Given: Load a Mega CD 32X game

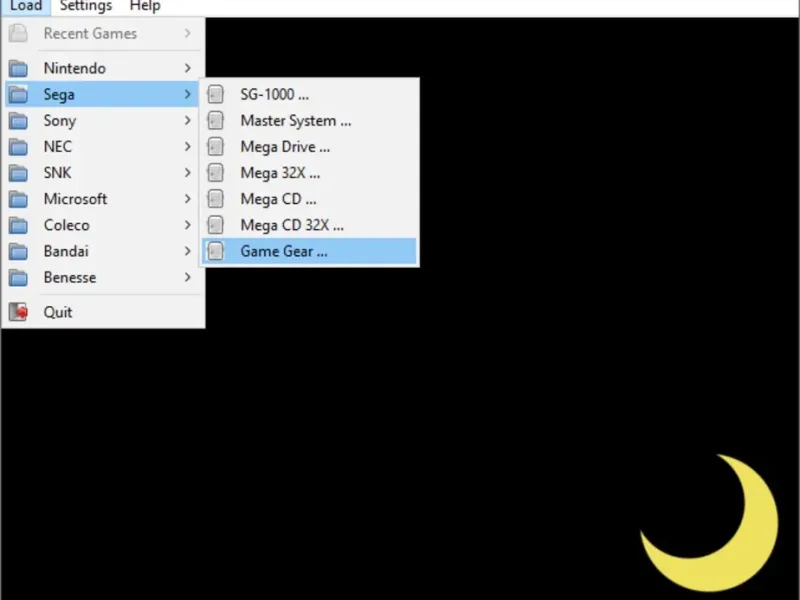Looking at the screenshot, I should tap(309, 225).
